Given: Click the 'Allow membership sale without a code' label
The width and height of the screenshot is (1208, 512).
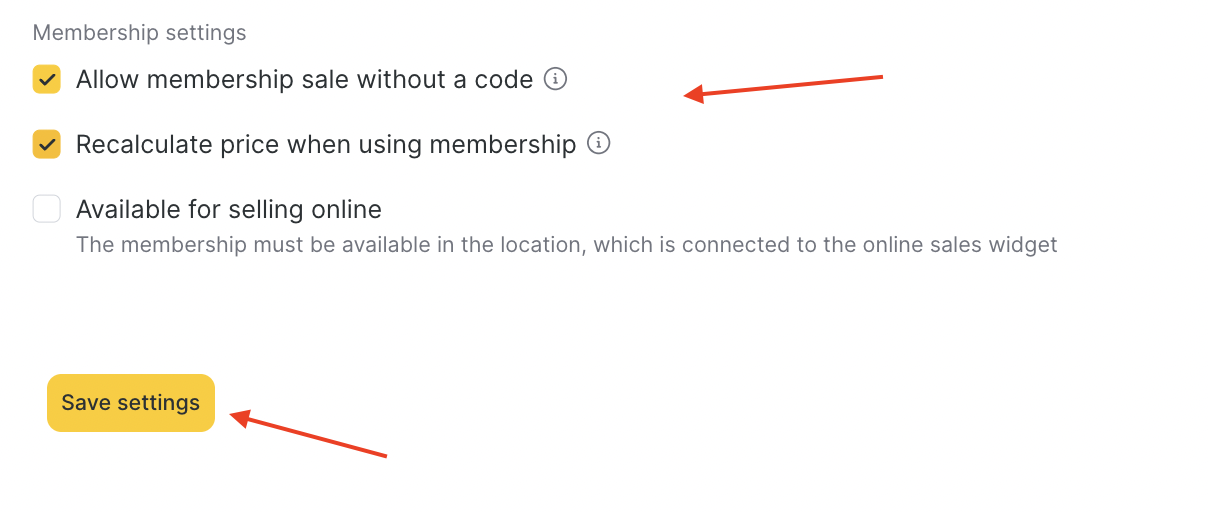Looking at the screenshot, I should pos(304,79).
